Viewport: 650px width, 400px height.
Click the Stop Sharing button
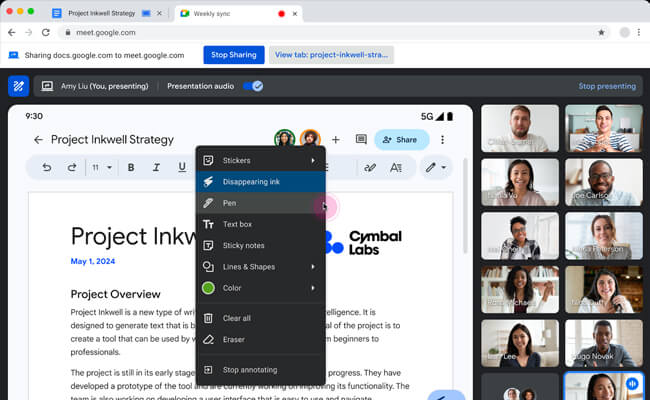[234, 55]
